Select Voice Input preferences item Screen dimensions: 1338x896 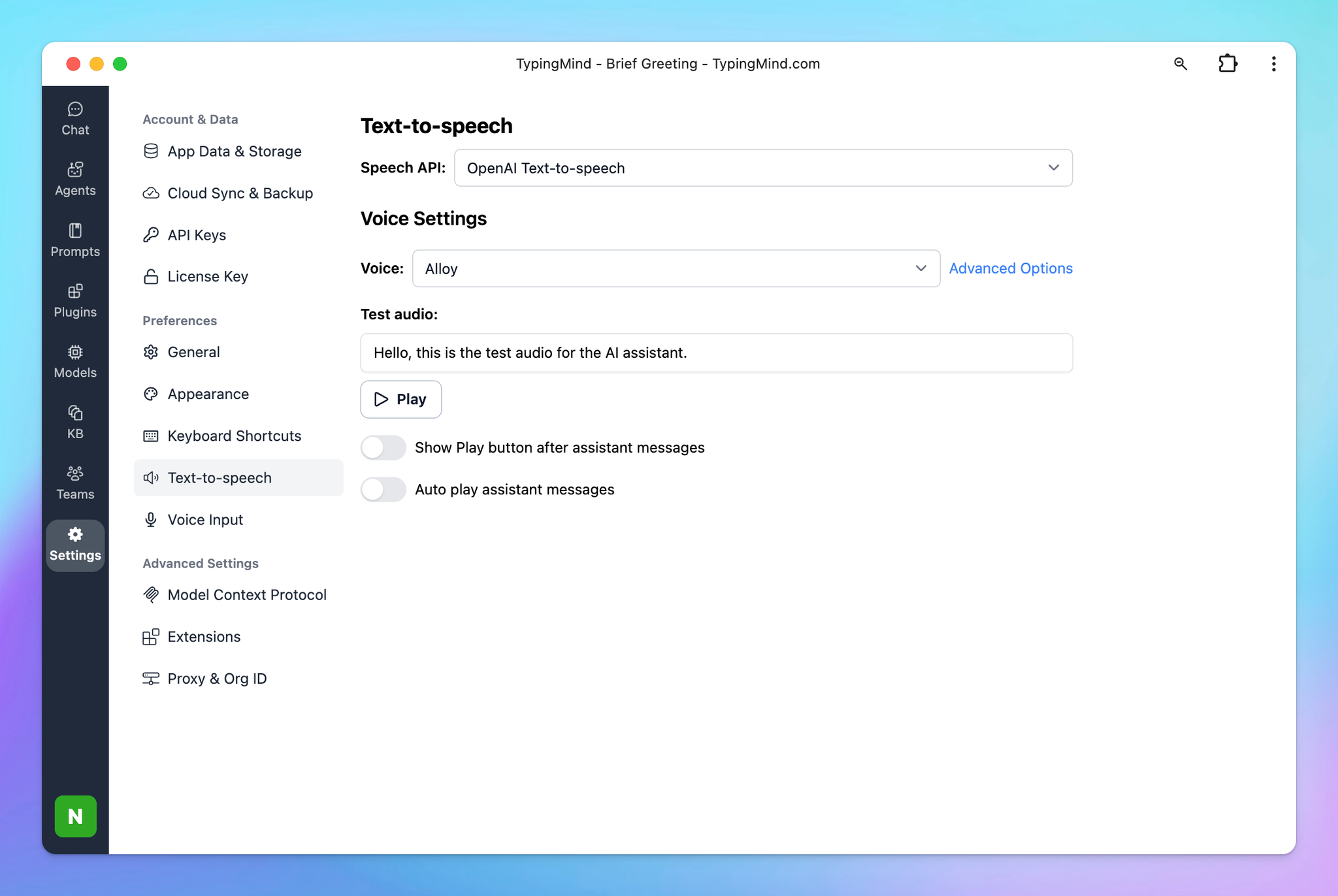point(205,520)
